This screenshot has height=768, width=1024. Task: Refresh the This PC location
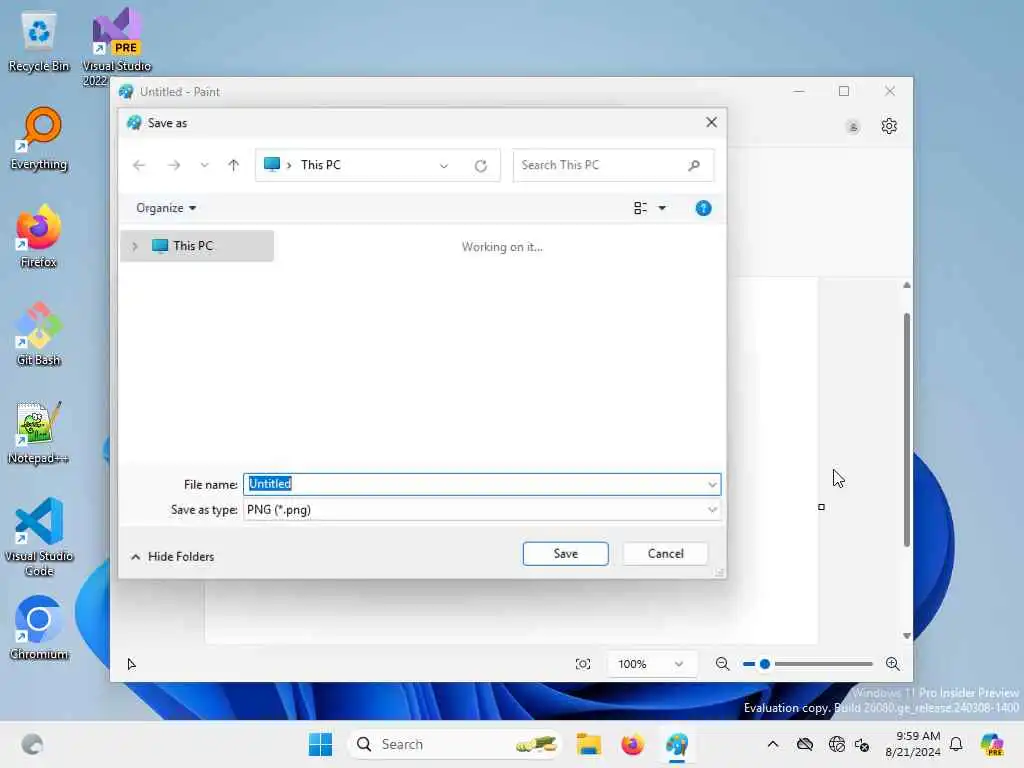[481, 165]
